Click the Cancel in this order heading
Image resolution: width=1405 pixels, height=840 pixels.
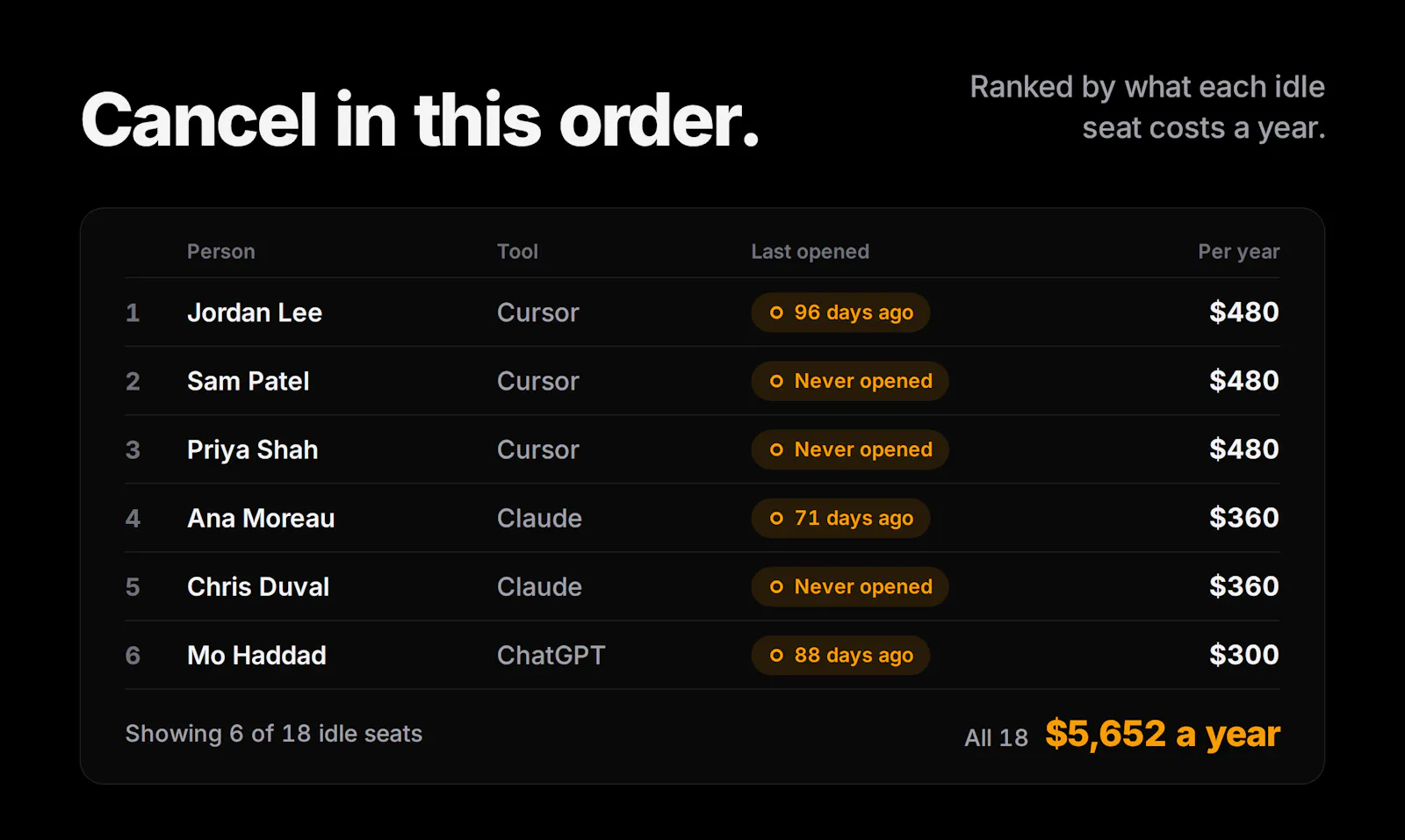(421, 120)
